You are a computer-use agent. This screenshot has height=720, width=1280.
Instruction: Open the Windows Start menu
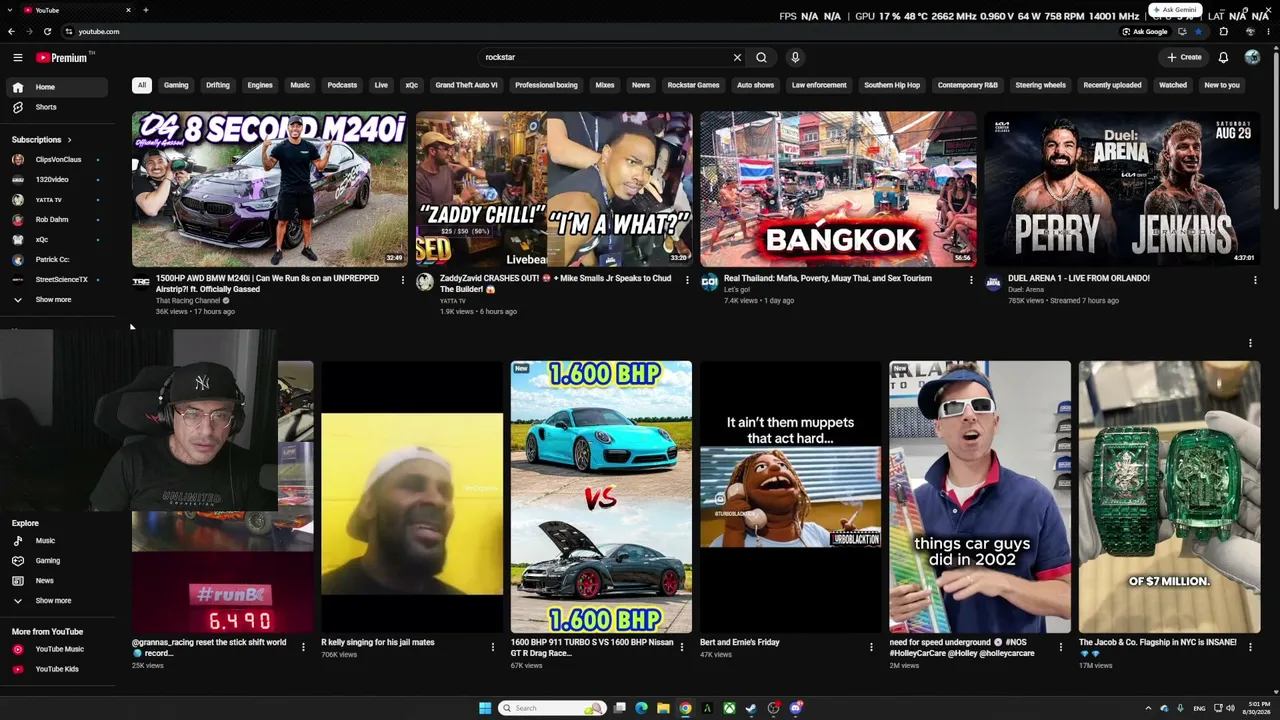pyautogui.click(x=485, y=708)
